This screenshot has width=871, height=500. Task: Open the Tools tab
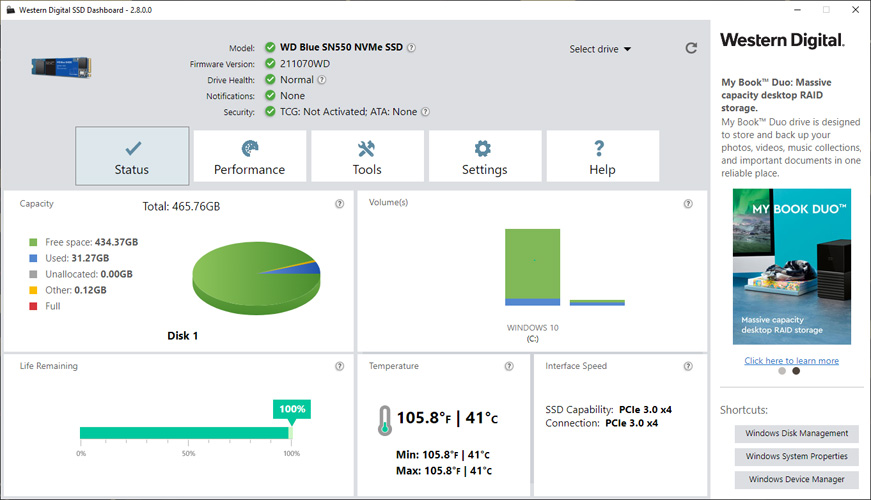(367, 156)
